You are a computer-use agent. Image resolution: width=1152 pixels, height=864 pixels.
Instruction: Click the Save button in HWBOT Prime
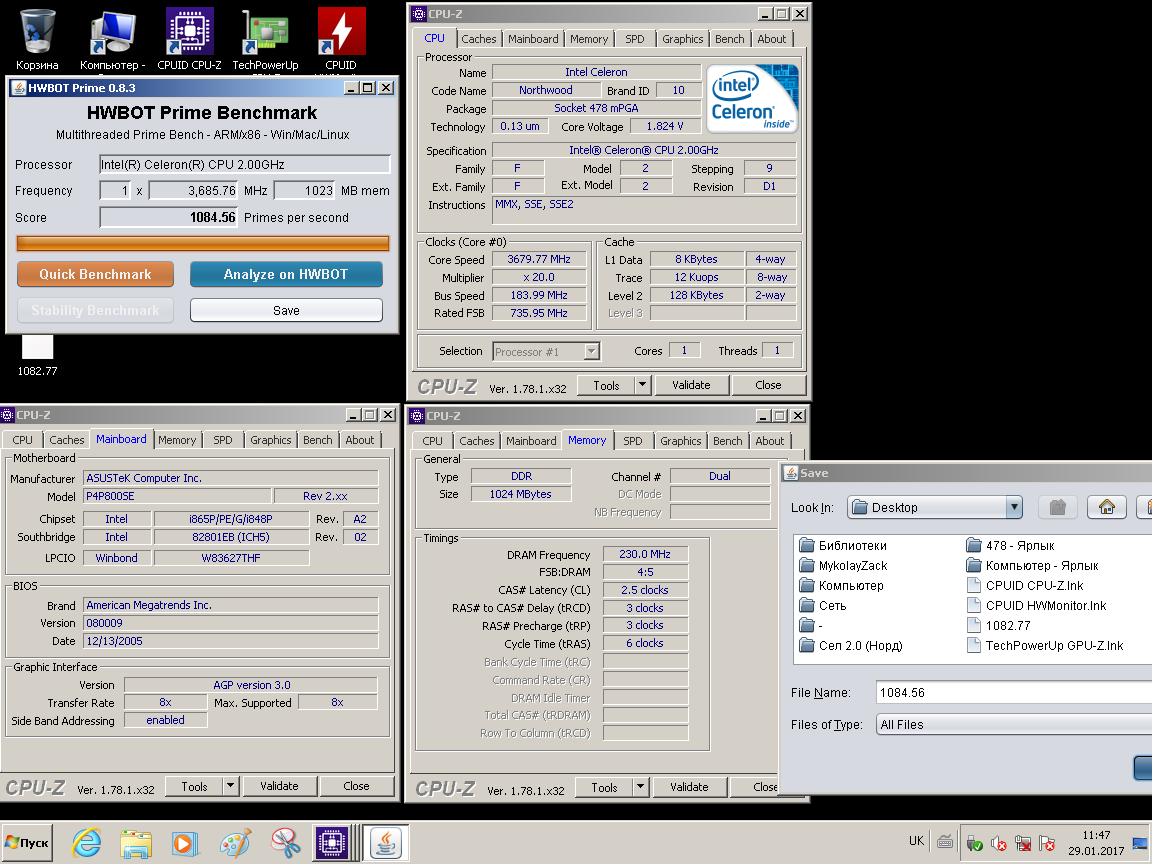pos(286,311)
